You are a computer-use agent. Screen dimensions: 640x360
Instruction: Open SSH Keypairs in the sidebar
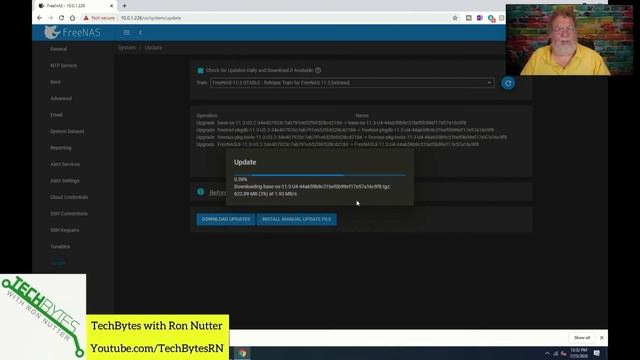pyautogui.click(x=64, y=230)
